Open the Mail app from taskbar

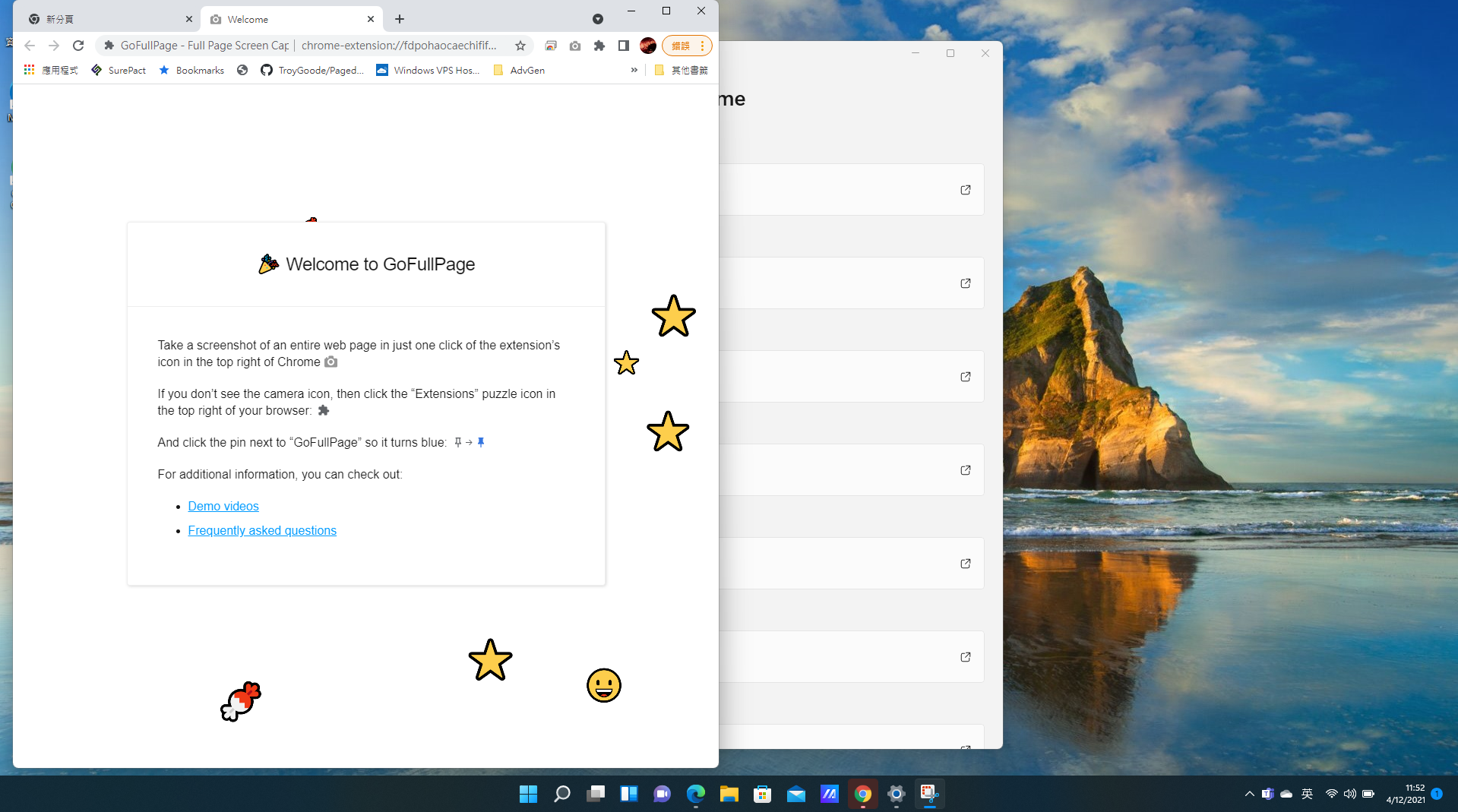[x=795, y=794]
